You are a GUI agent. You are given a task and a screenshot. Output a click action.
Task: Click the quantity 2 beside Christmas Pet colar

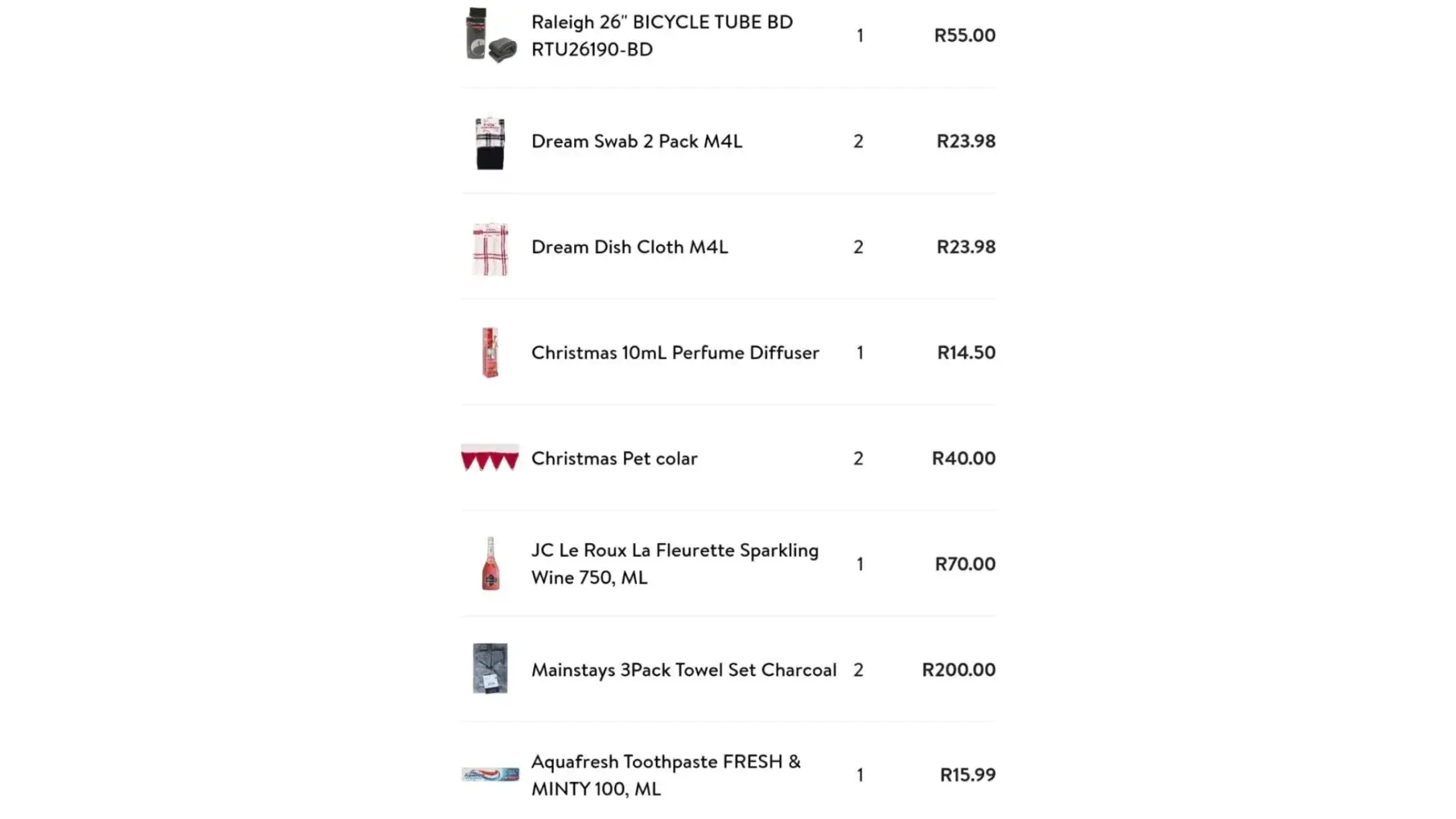[858, 458]
